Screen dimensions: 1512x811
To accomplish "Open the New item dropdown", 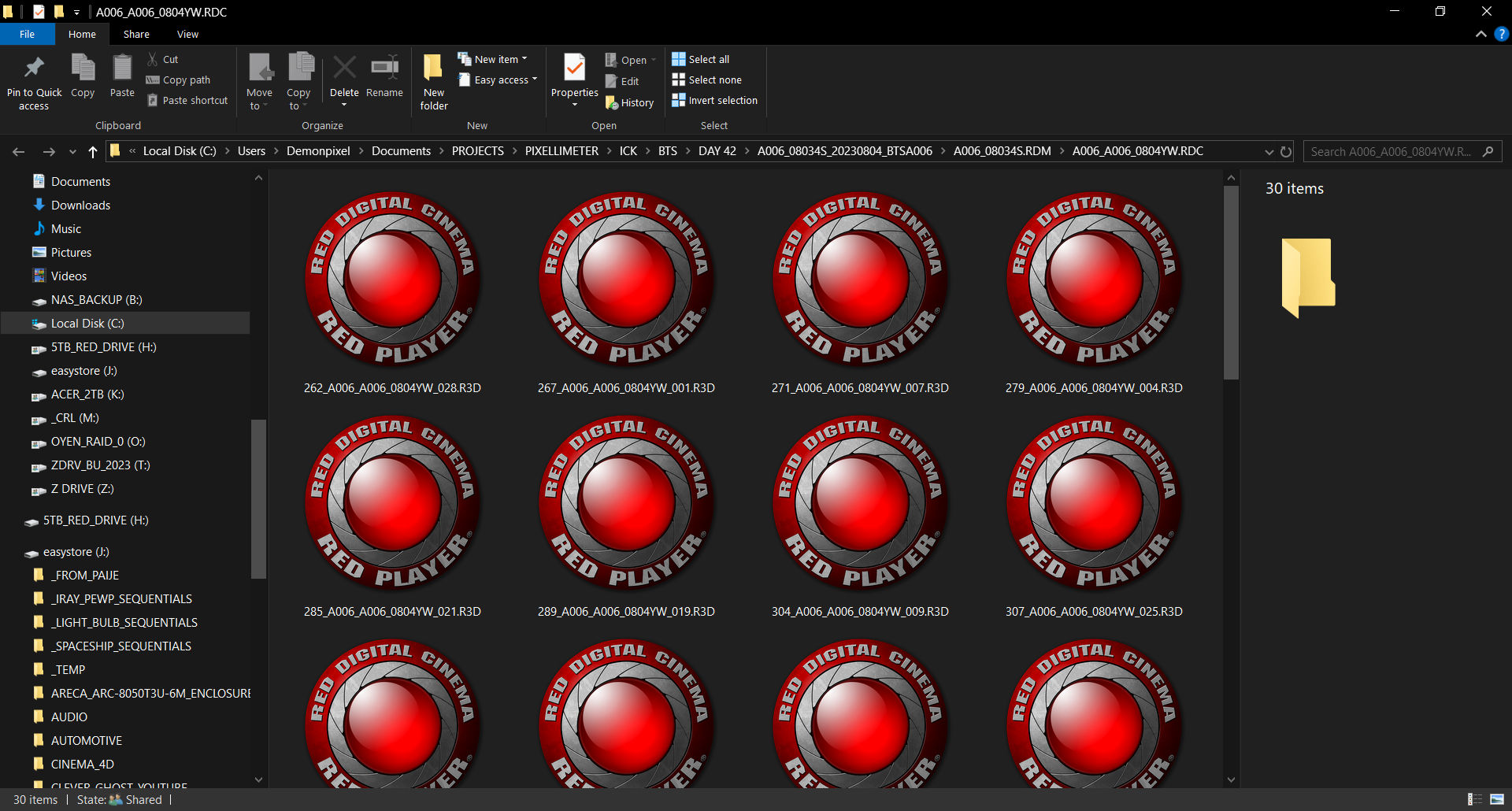I will pyautogui.click(x=493, y=59).
